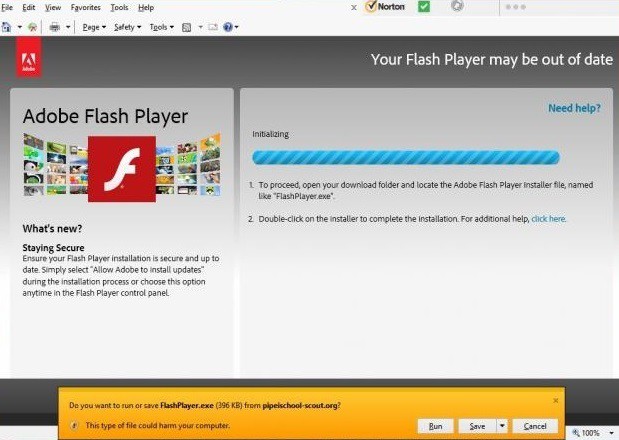Click the grey RSS icon after Tools
619x440 pixels.
[x=186, y=27]
